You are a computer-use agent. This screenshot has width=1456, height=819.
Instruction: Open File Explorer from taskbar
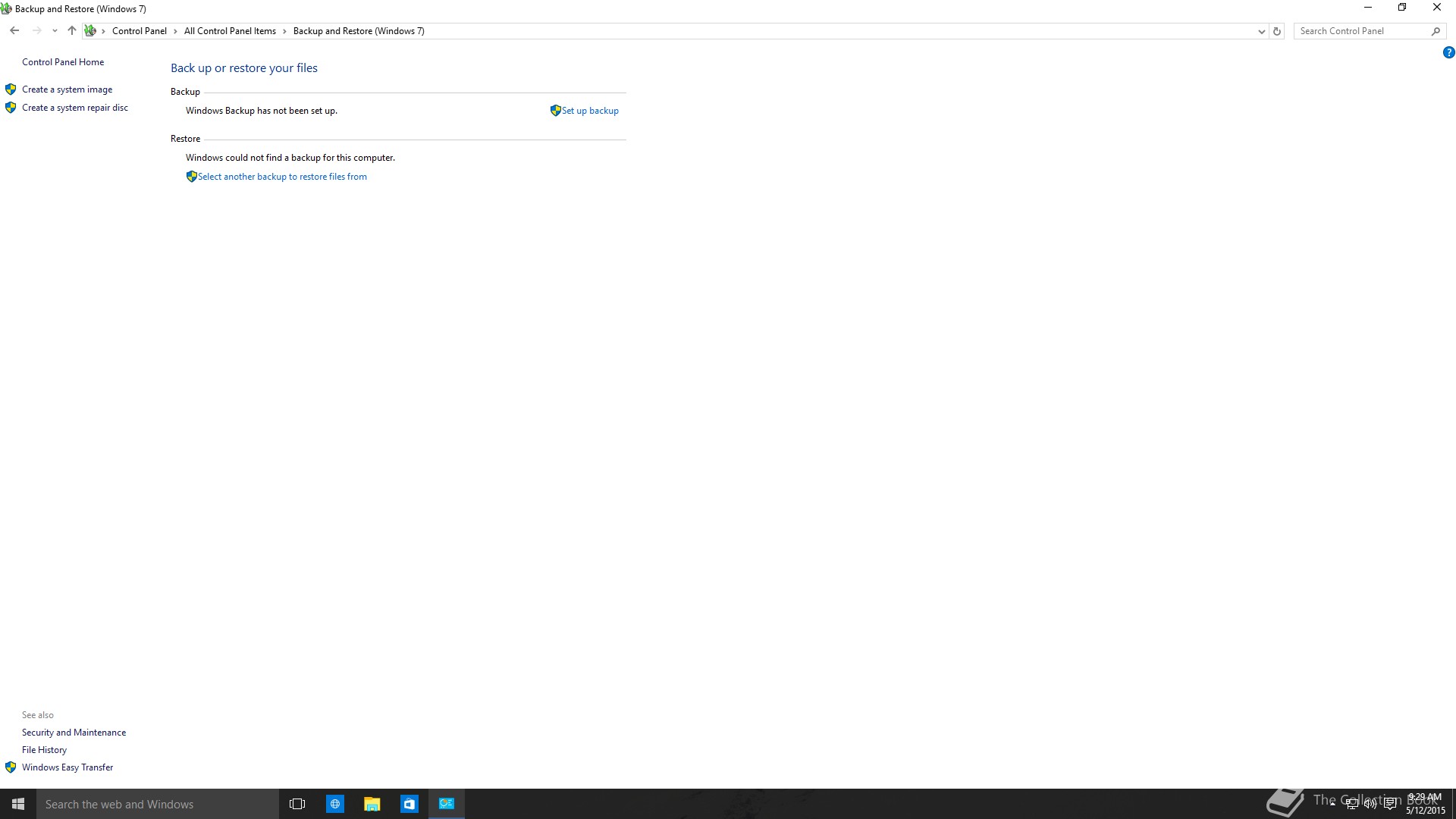coord(372,804)
